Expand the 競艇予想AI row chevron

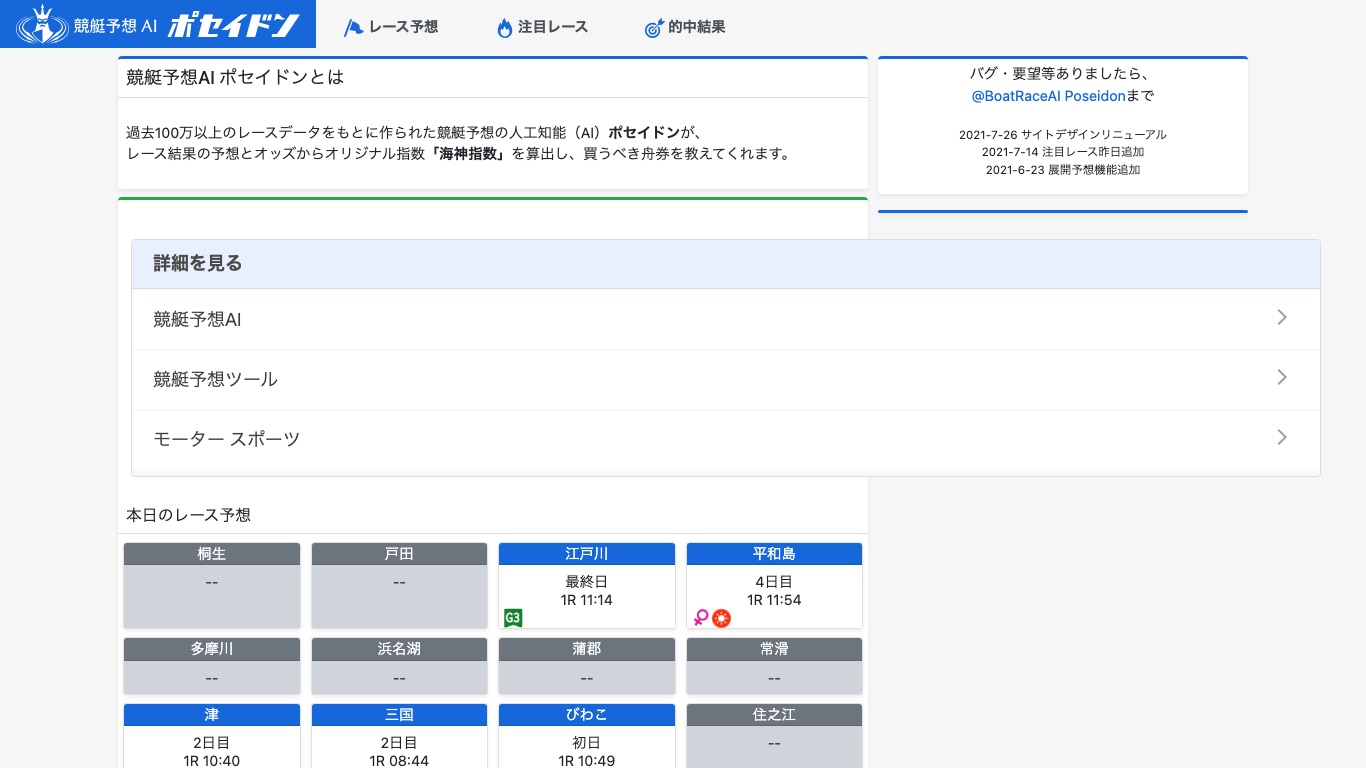coord(1282,317)
